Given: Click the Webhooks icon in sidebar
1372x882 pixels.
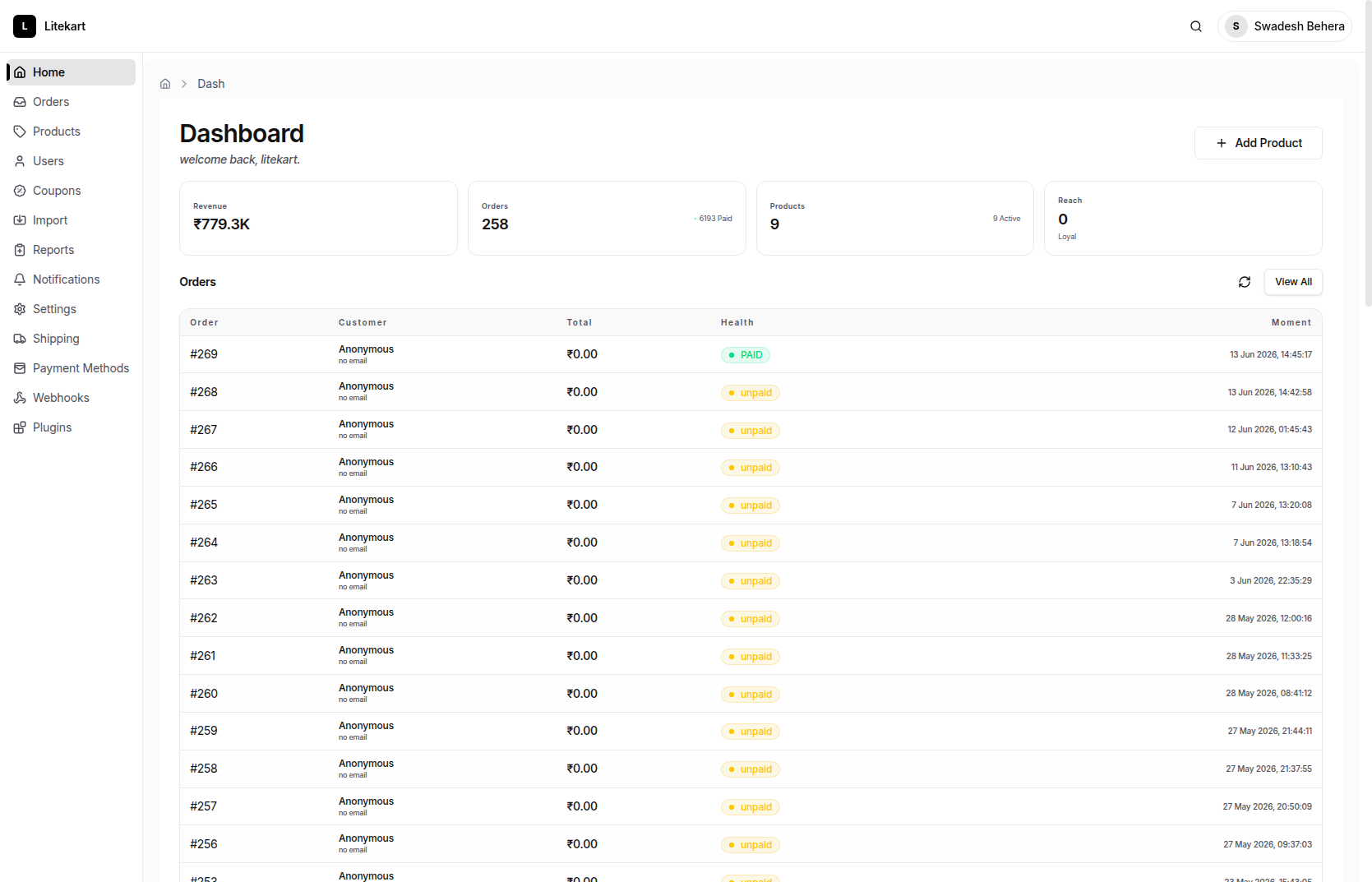Looking at the screenshot, I should point(20,398).
